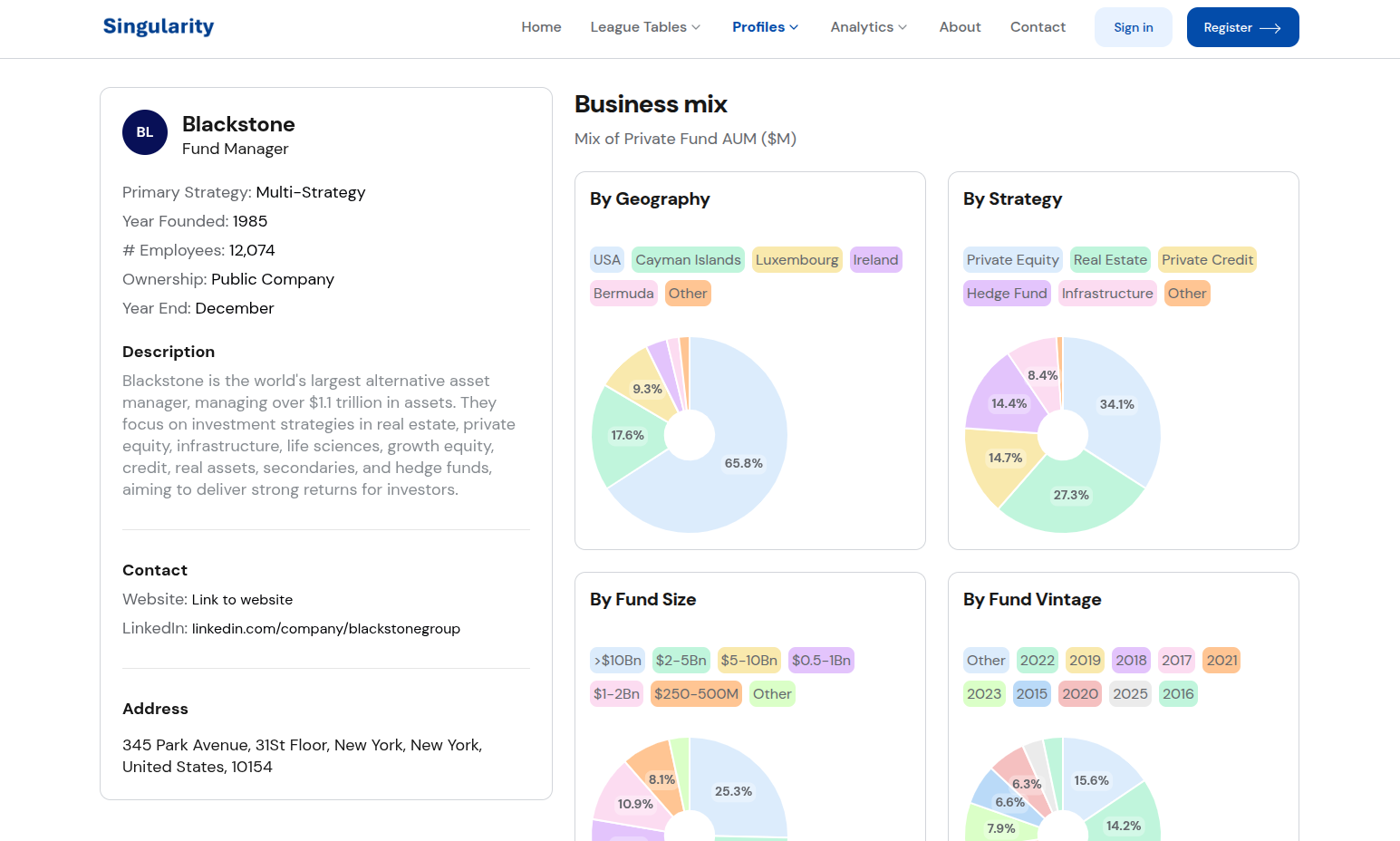Select the Hedge Fund strategy tag
This screenshot has height=841, width=1400.
[x=1007, y=293]
